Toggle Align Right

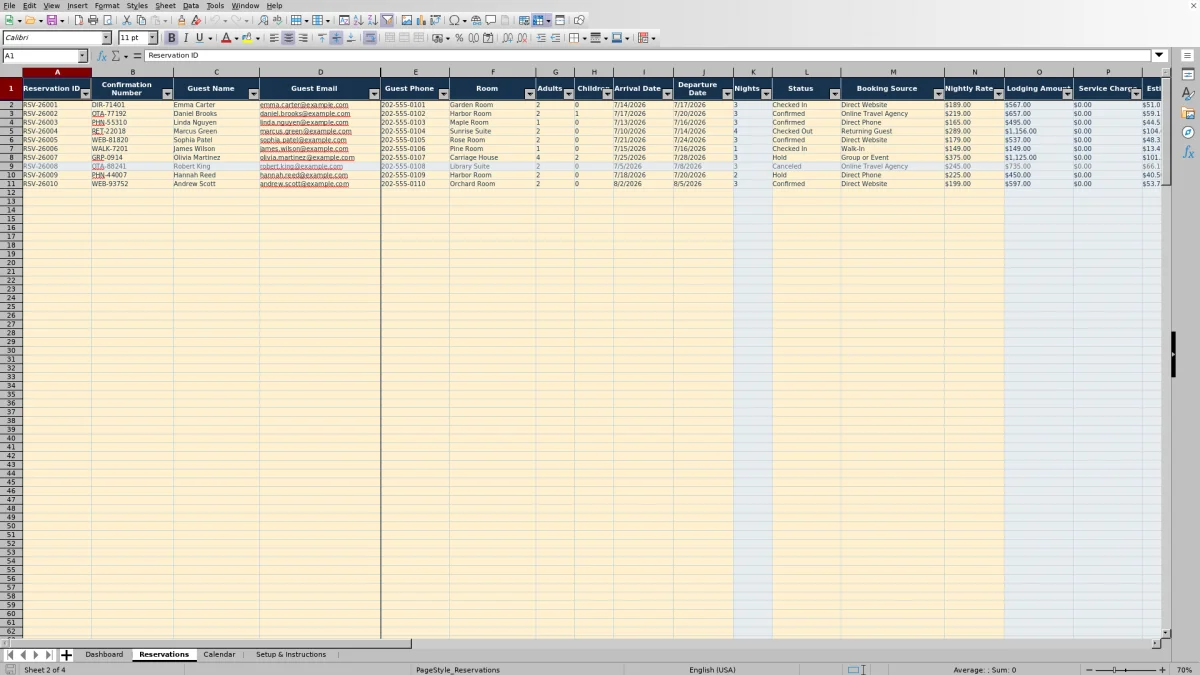tap(302, 38)
